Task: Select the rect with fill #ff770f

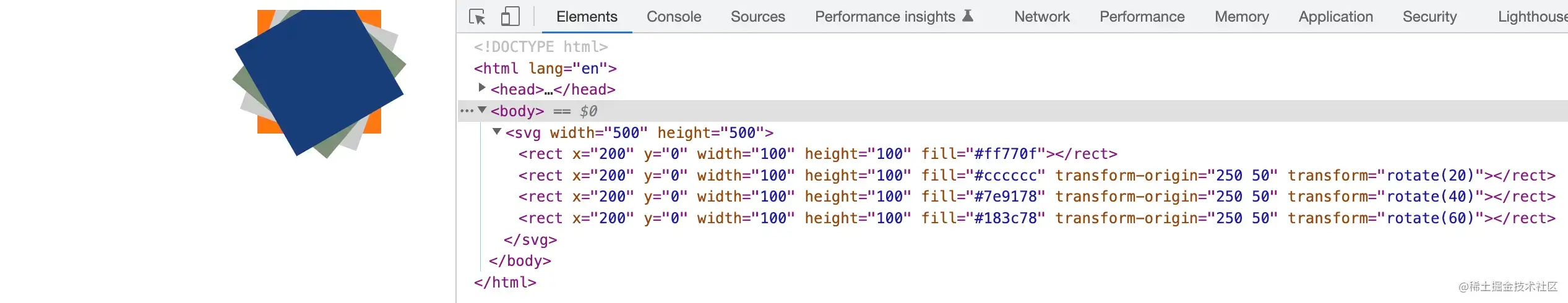Action: 817,154
